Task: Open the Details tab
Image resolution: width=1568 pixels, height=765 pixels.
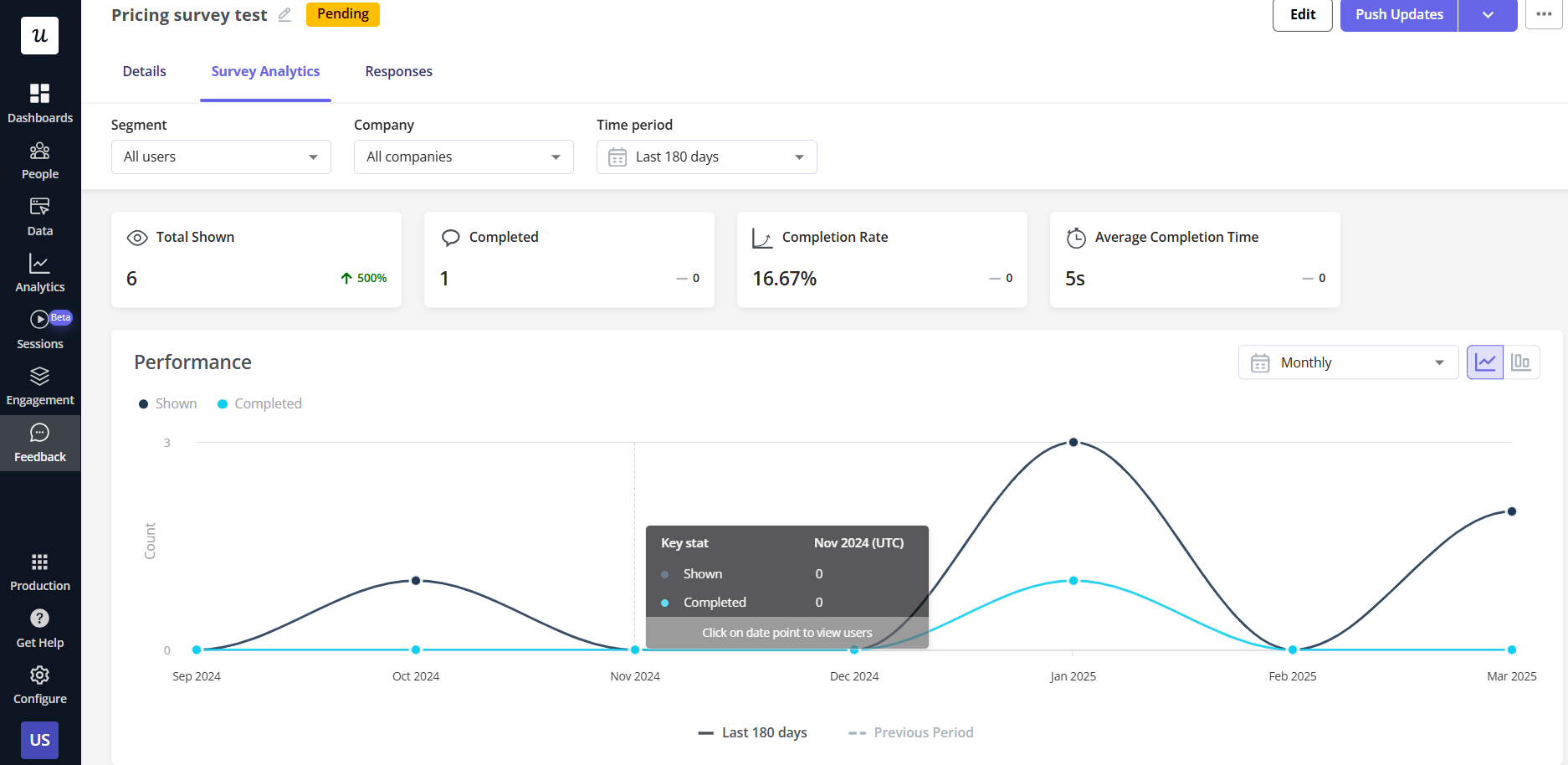Action: tap(144, 71)
